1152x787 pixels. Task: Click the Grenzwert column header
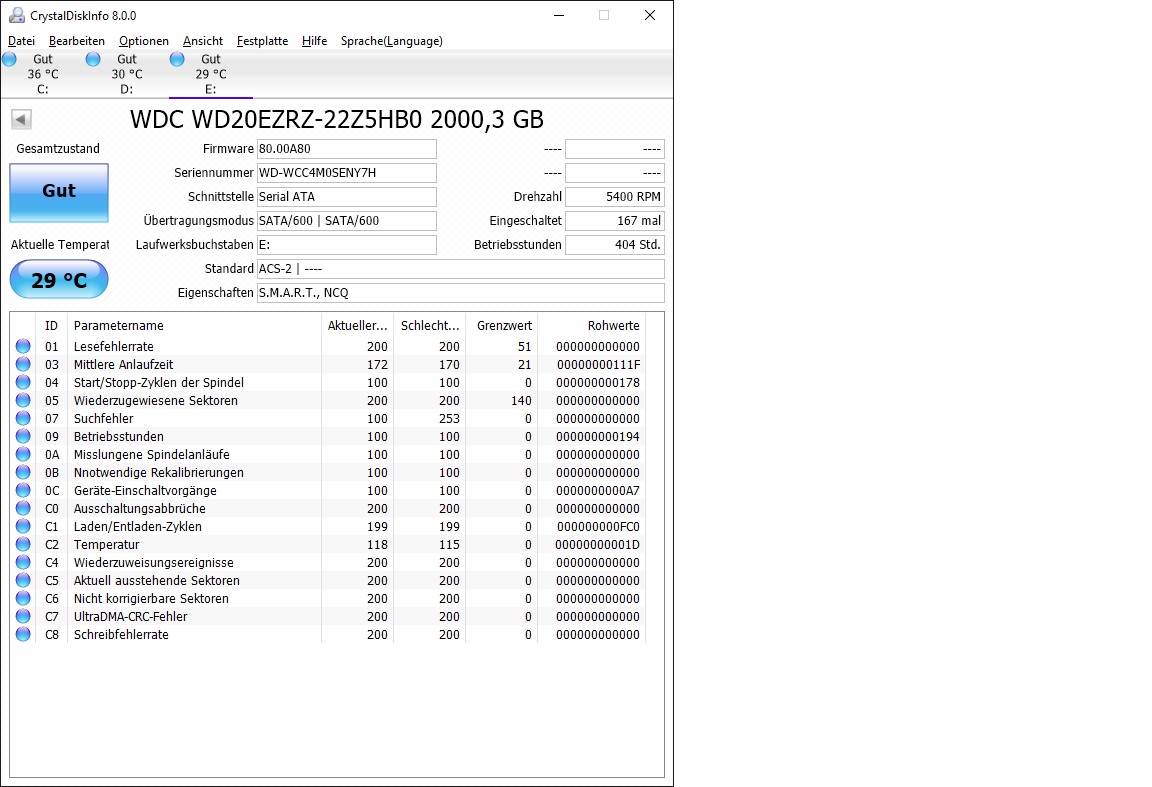[503, 326]
